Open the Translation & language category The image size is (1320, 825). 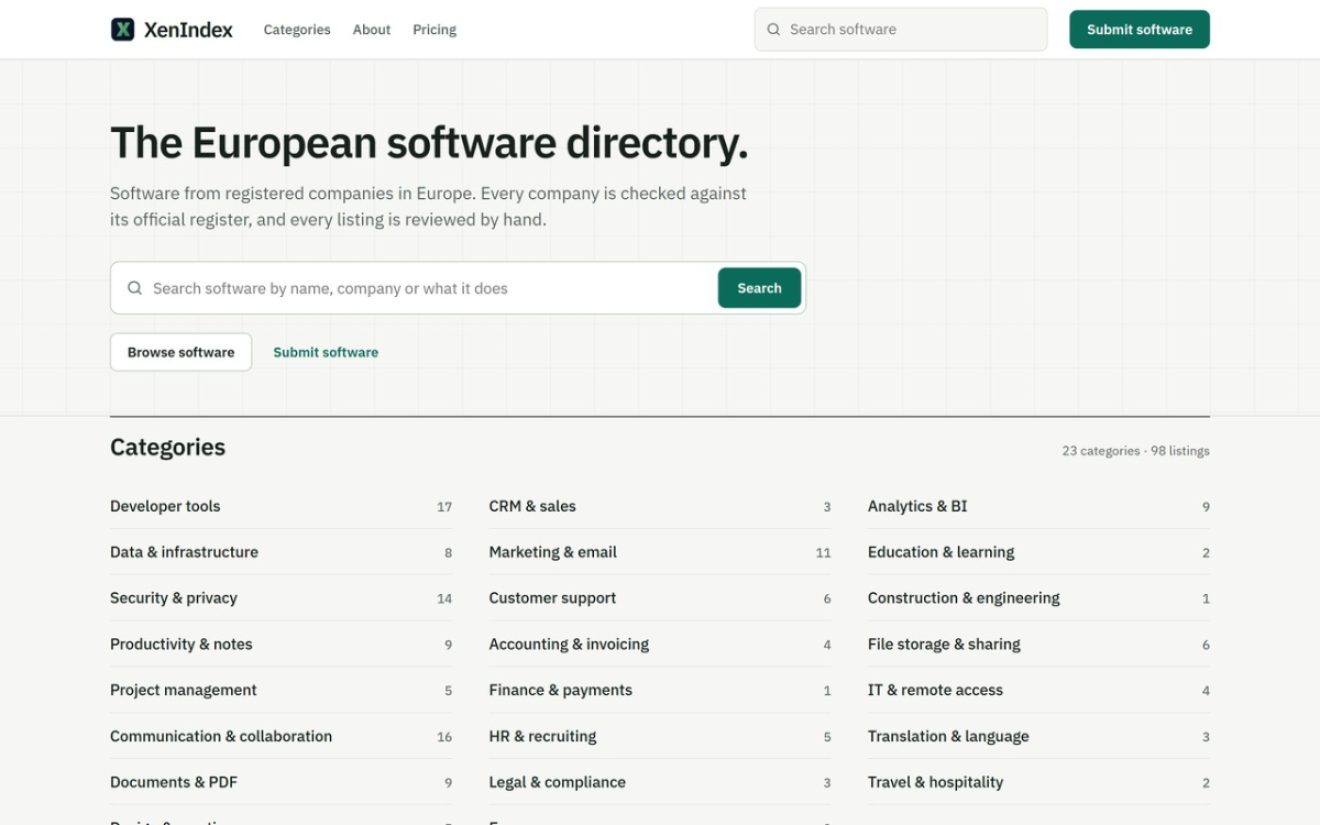coord(1039,736)
